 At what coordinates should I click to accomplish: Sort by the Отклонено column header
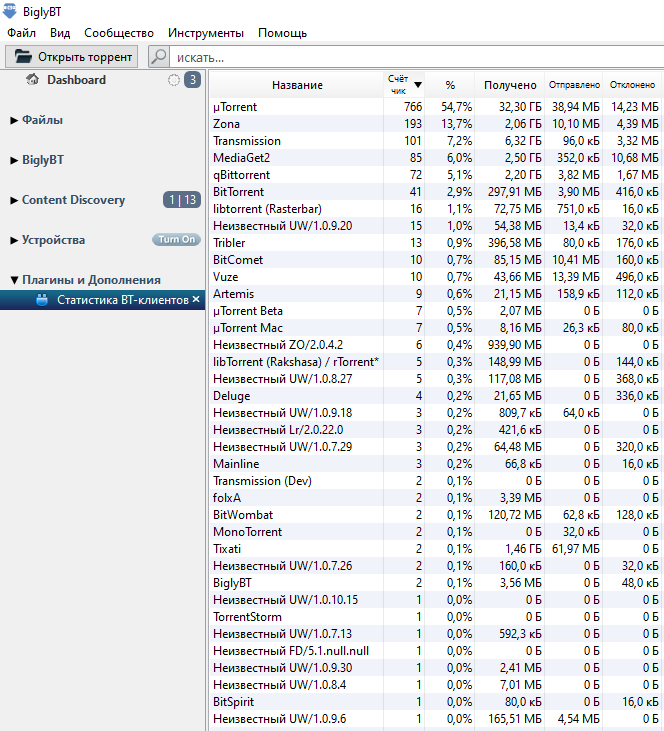point(632,85)
